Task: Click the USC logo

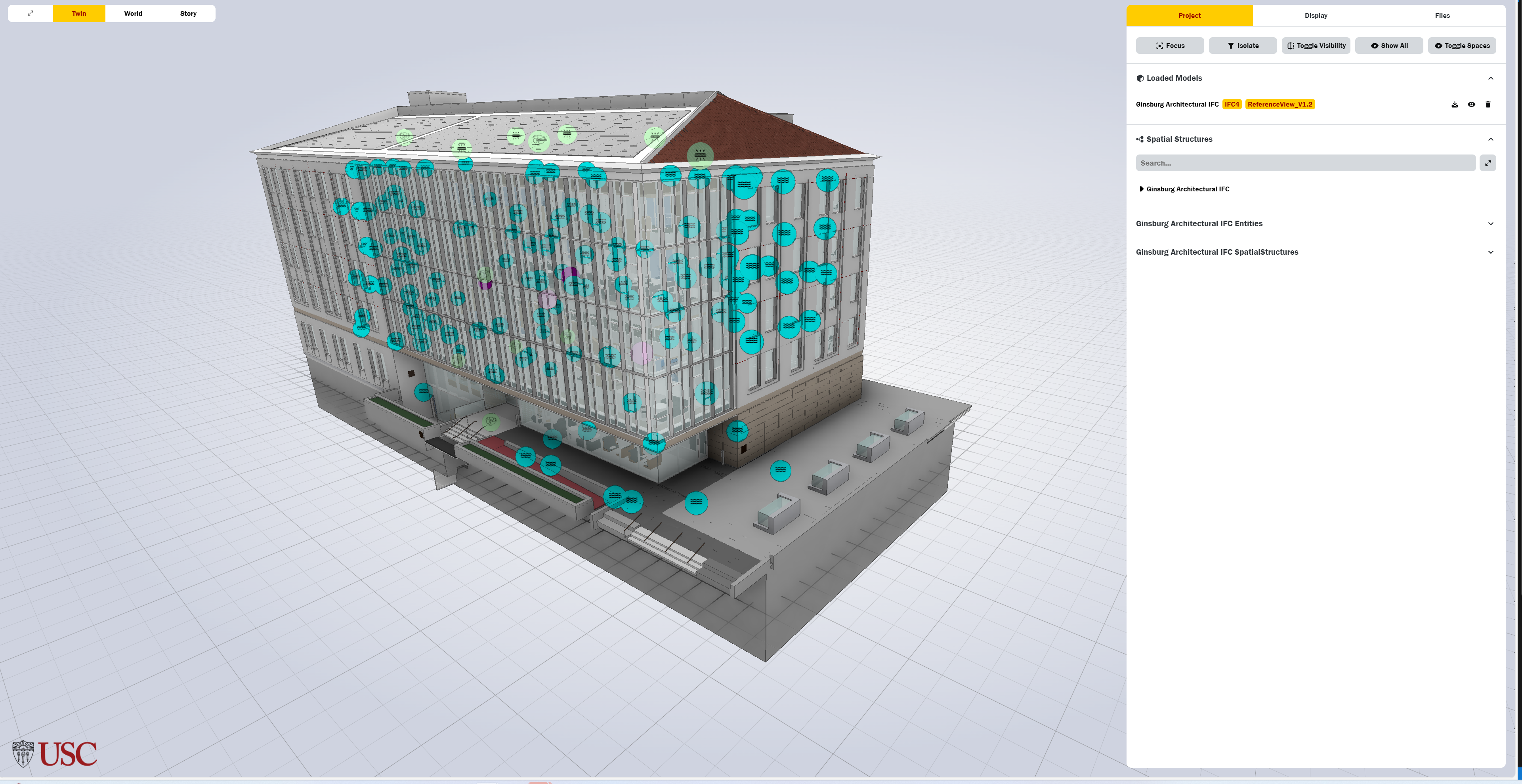Action: pos(55,753)
